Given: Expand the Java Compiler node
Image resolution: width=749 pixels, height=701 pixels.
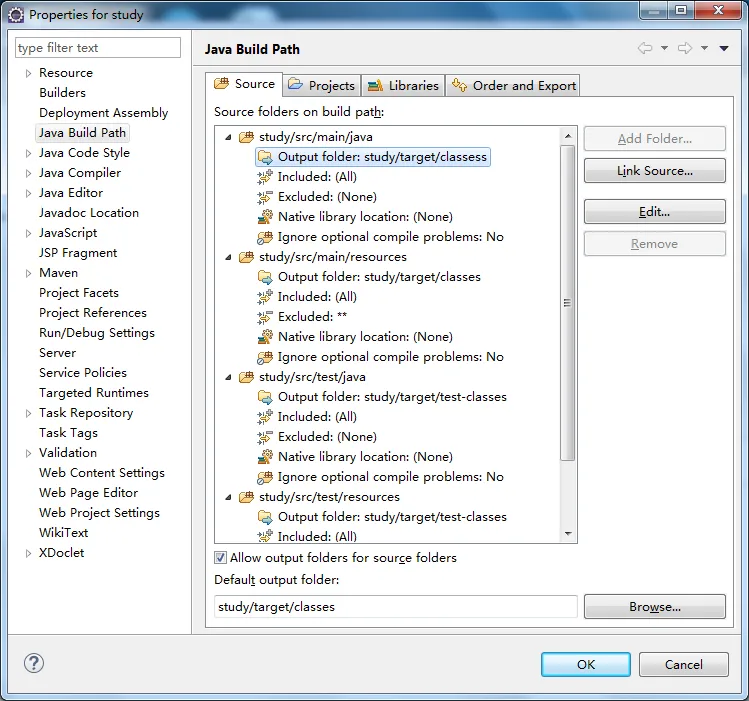Looking at the screenshot, I should [28, 173].
